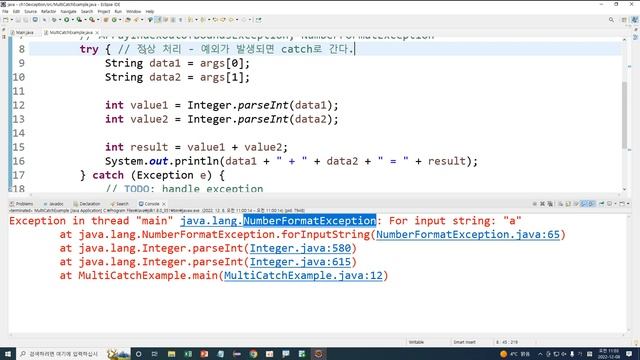Screen dimensions: 640x360
Task: Open the Source menu
Action: 30,11
